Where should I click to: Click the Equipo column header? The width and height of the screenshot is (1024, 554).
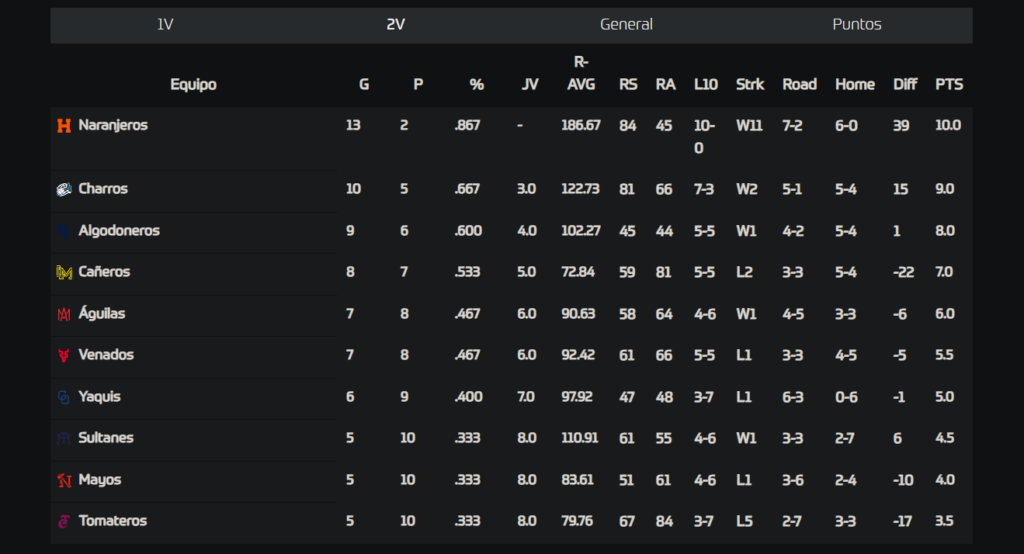[x=193, y=84]
